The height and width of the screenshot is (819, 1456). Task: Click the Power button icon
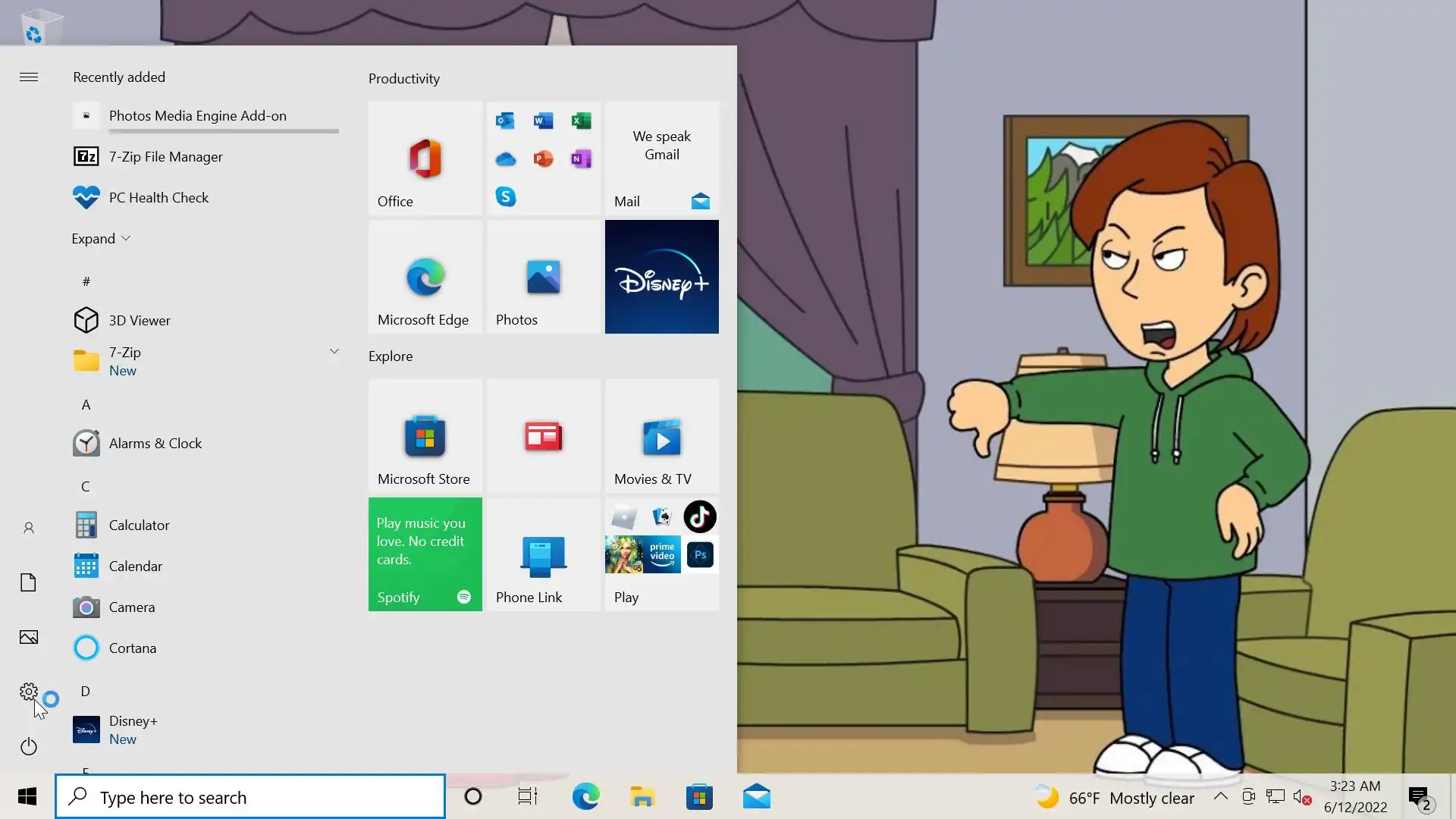(29, 747)
